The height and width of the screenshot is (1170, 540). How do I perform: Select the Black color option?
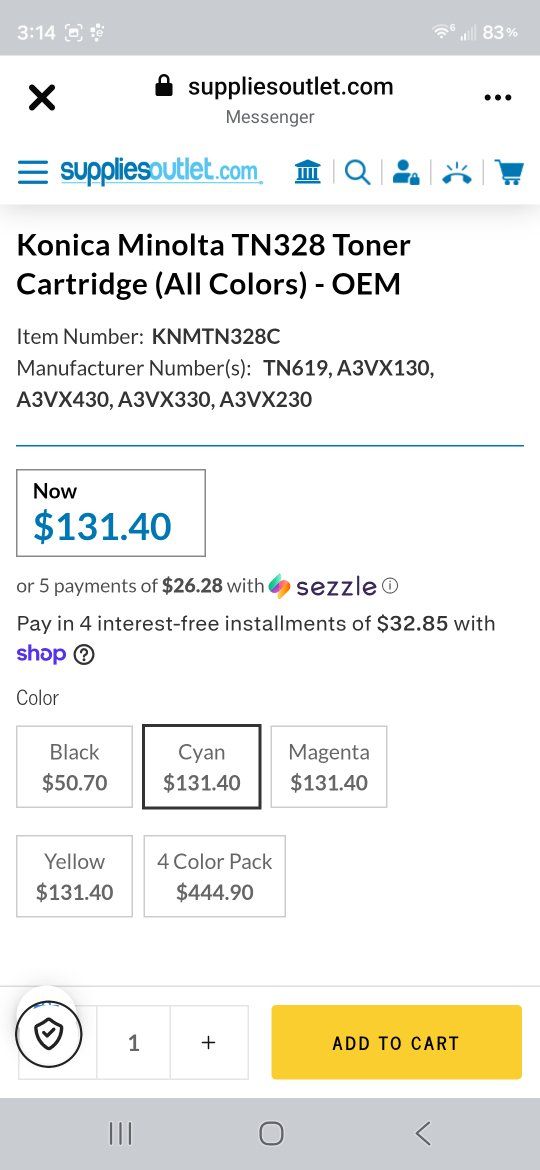[75, 766]
